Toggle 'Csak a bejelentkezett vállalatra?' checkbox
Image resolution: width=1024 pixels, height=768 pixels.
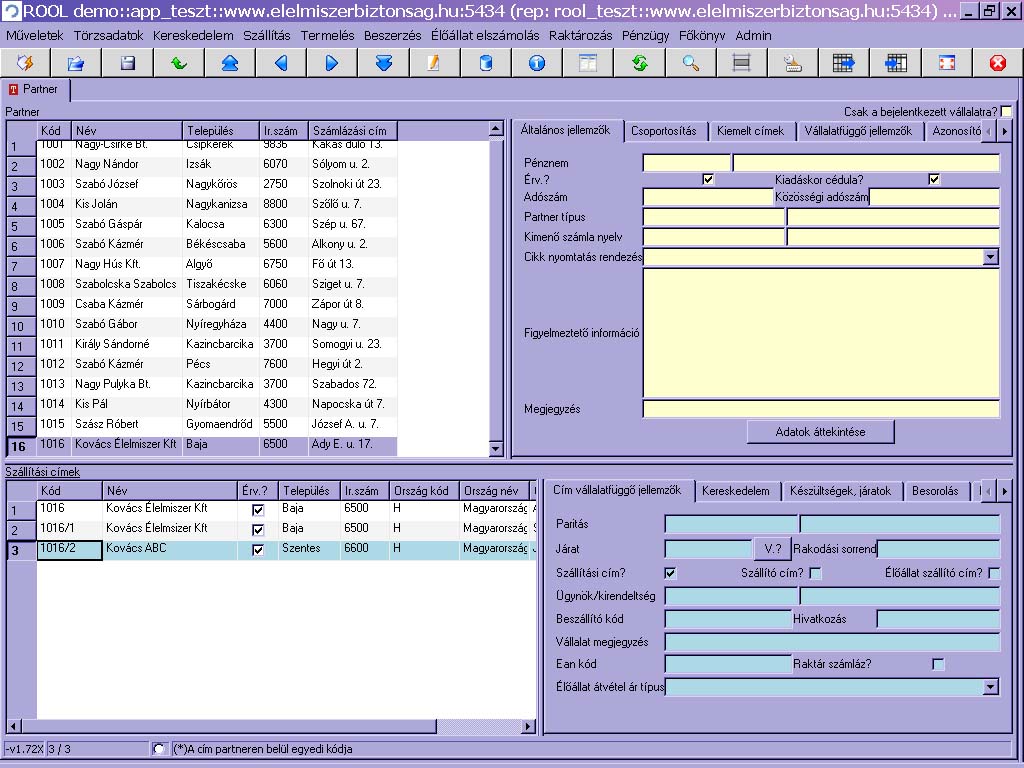pyautogui.click(x=1006, y=112)
